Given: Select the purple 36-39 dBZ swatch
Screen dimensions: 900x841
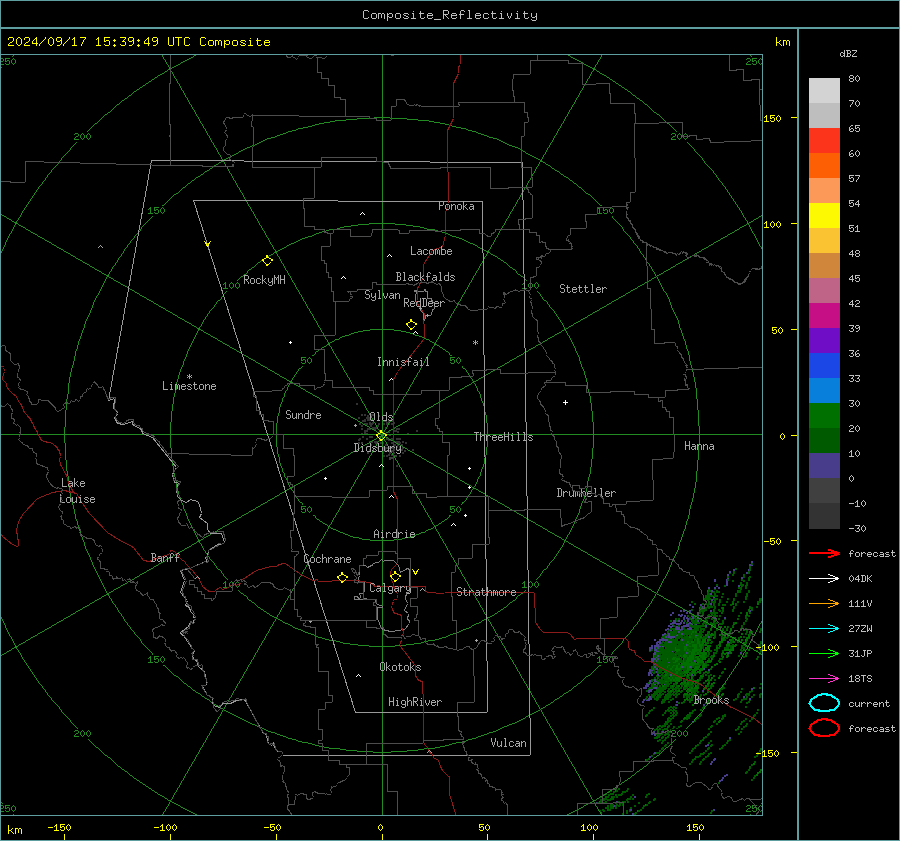Looking at the screenshot, I should [x=824, y=340].
